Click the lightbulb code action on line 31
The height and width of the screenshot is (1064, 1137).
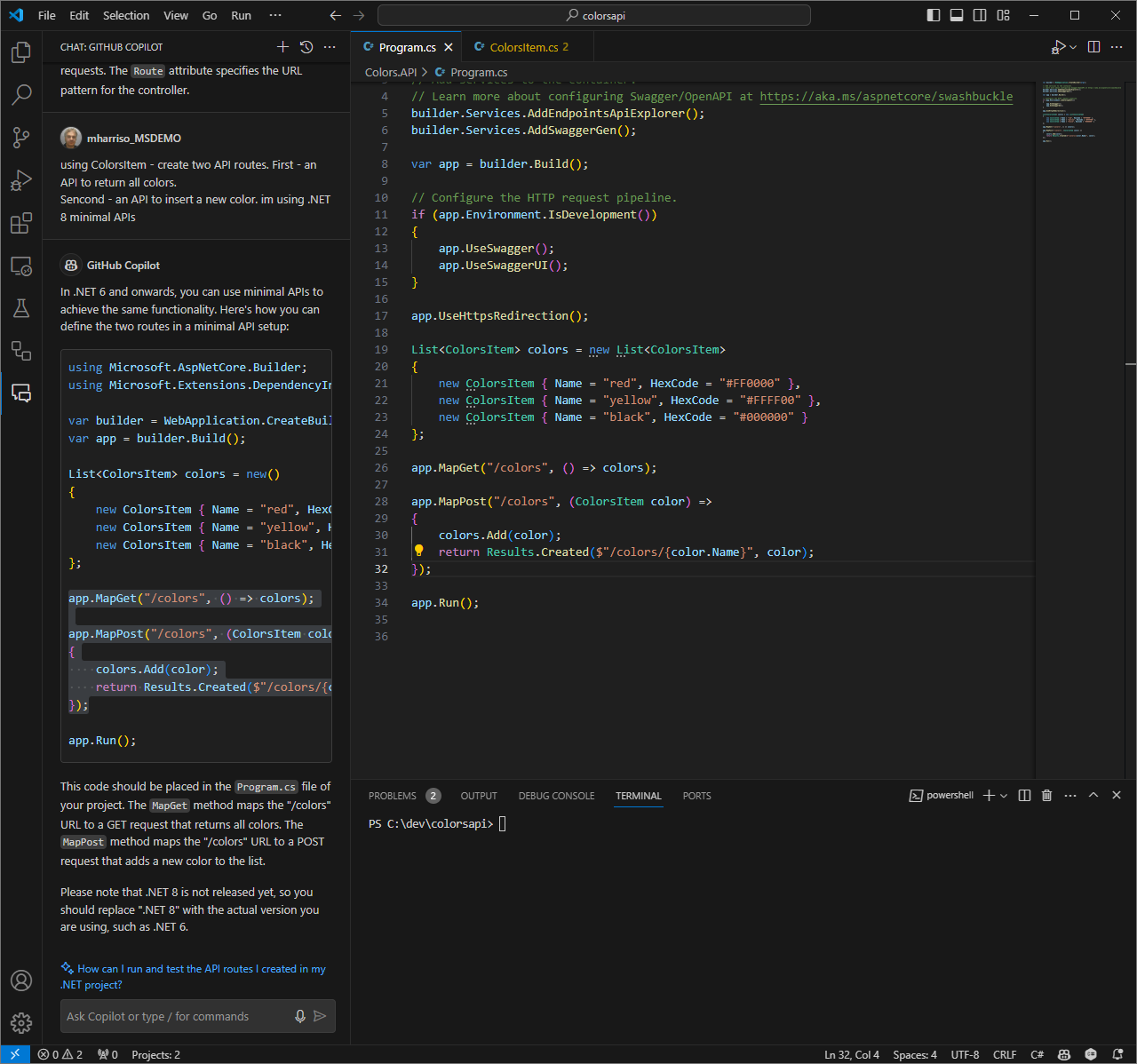click(x=419, y=551)
